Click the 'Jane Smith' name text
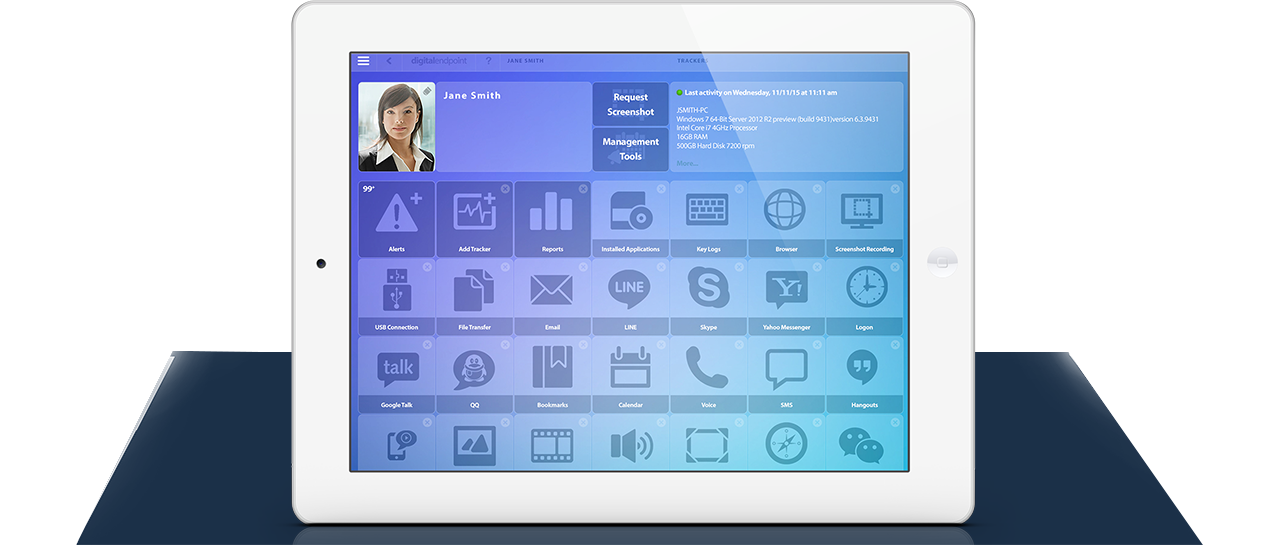1280x545 pixels. pyautogui.click(x=472, y=96)
